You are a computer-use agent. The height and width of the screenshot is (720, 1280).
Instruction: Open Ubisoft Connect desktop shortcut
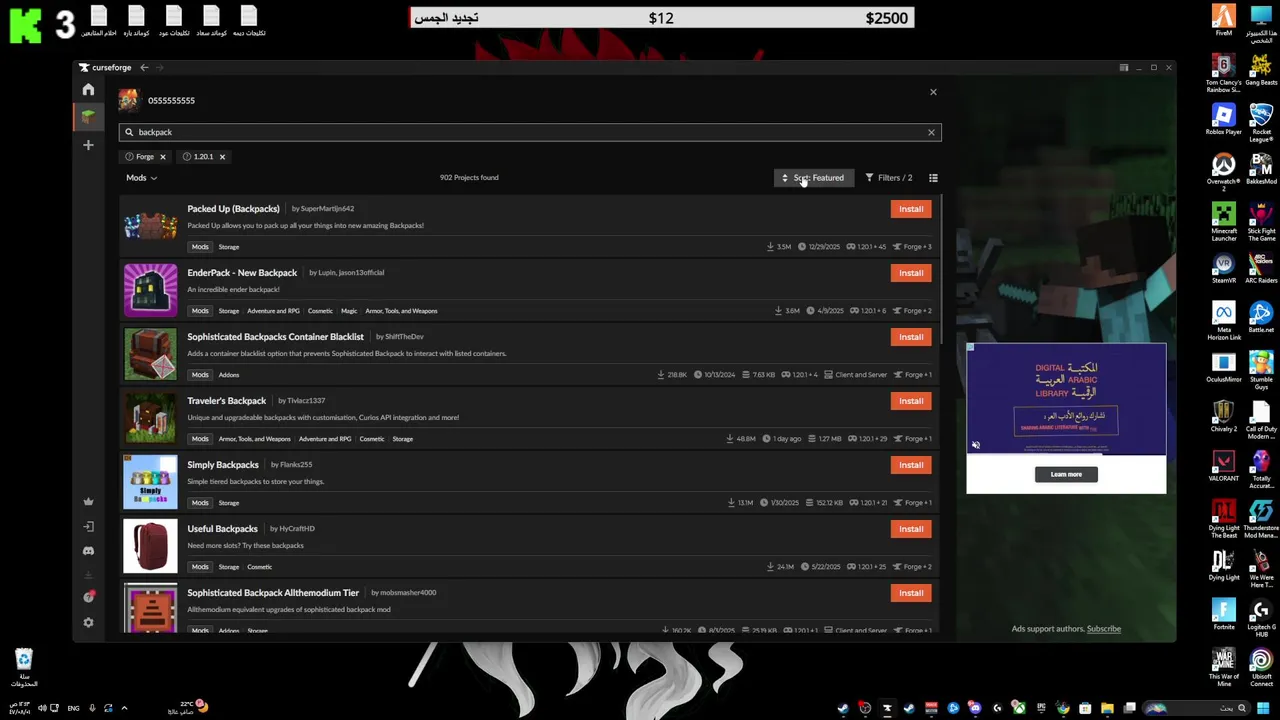(1261, 667)
